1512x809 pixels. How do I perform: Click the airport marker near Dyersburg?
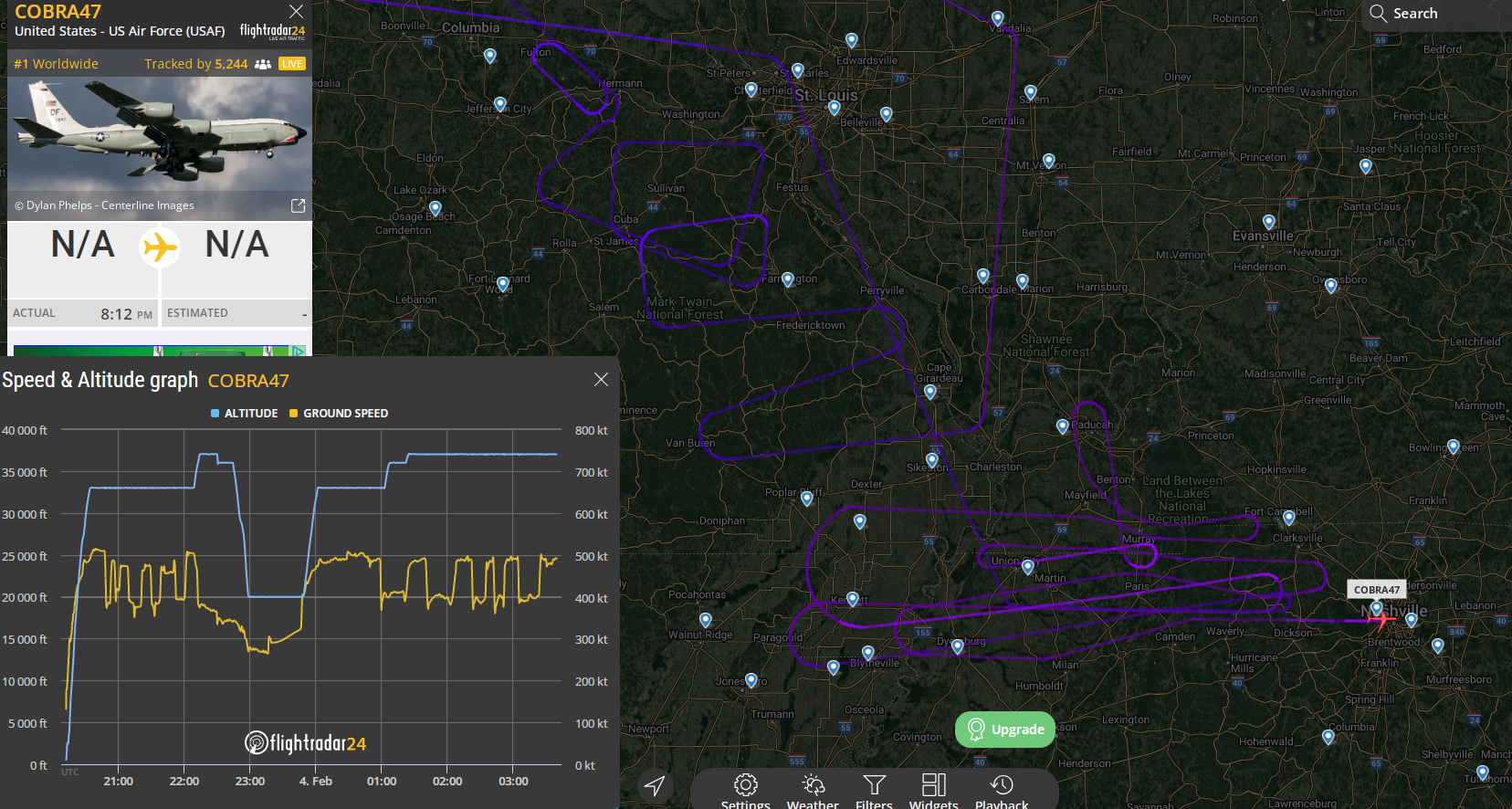(x=957, y=646)
